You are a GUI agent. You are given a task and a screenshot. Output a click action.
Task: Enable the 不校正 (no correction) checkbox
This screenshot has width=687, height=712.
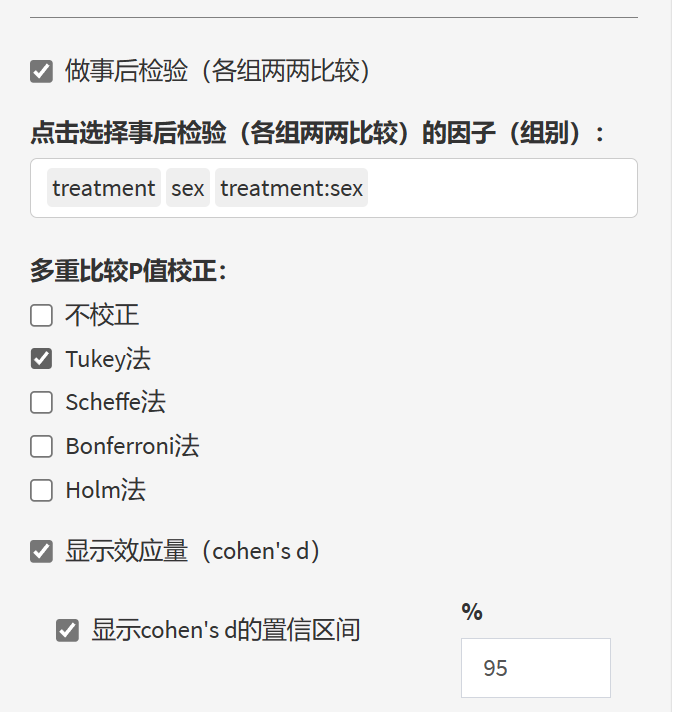pos(41,316)
